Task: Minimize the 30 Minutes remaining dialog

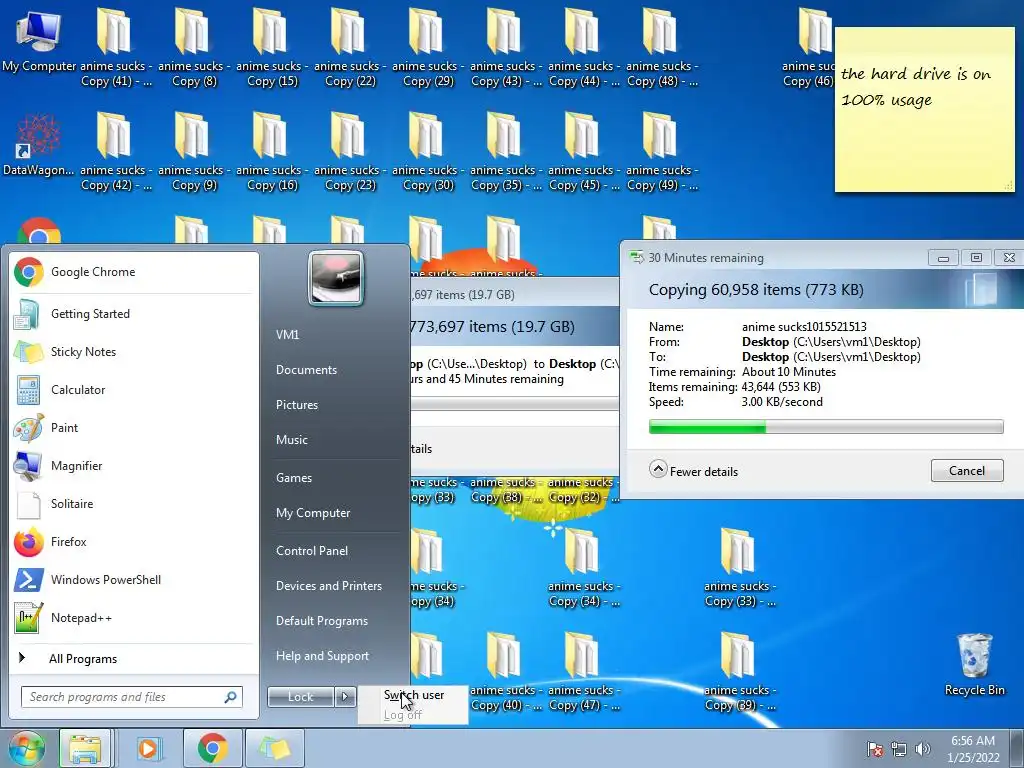Action: click(943, 258)
